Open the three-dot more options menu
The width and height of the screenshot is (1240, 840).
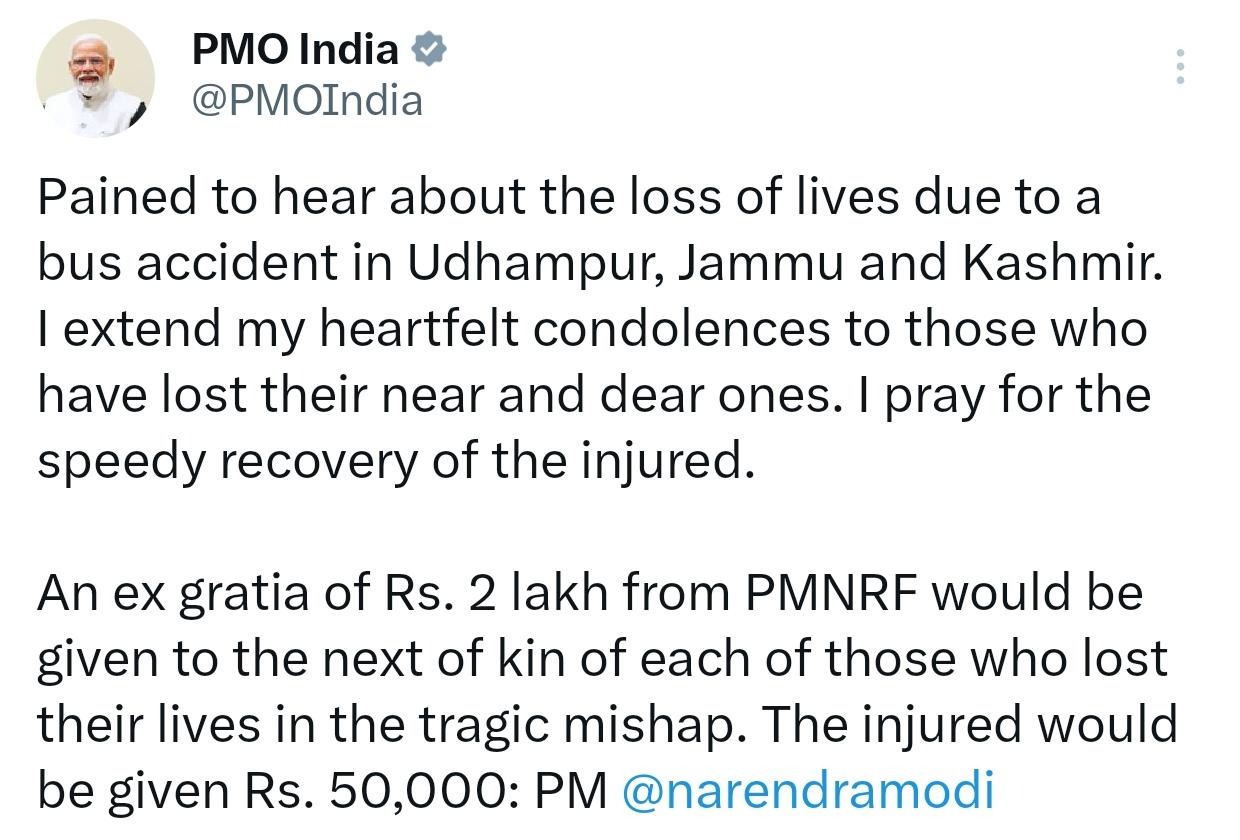(1181, 66)
